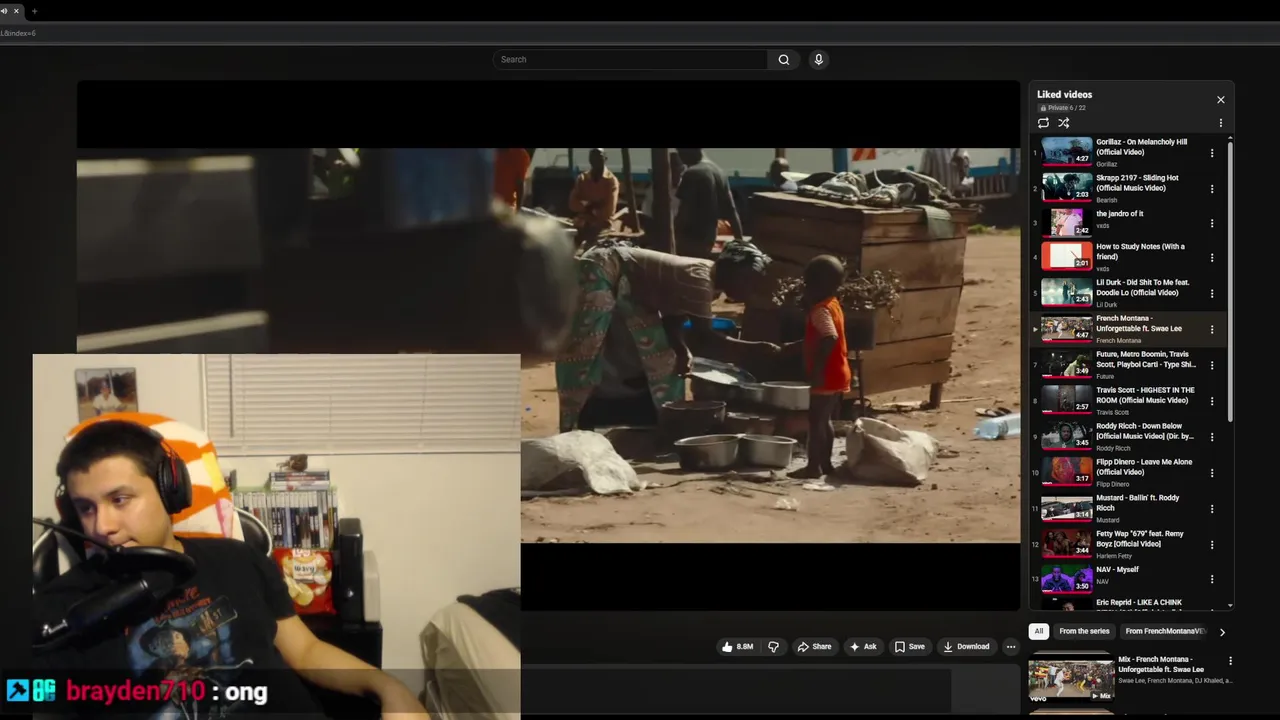Click the search magnifier button
Screen dimensions: 1280x720
click(784, 59)
